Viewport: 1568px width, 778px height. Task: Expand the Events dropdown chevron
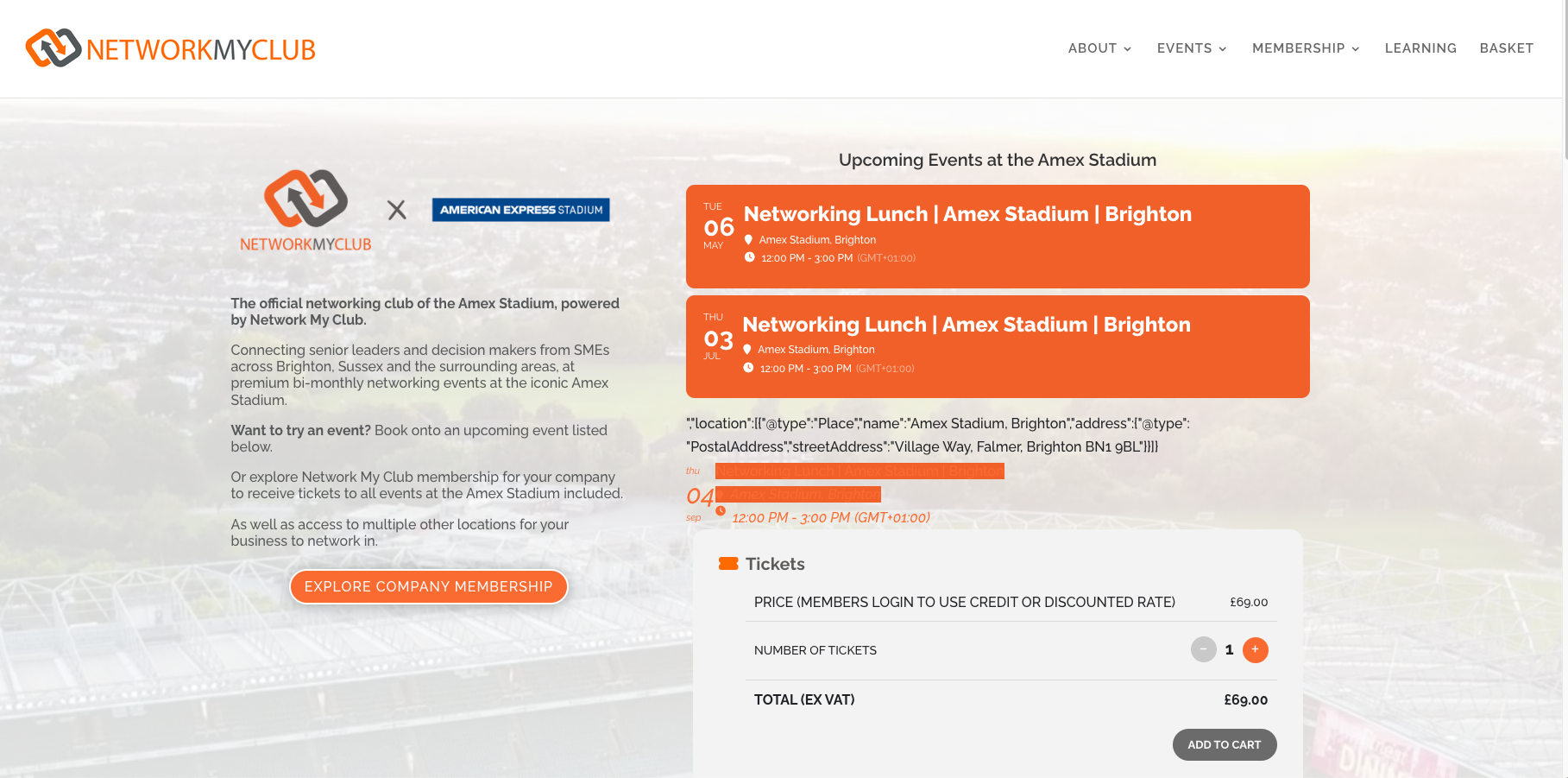click(x=1223, y=49)
